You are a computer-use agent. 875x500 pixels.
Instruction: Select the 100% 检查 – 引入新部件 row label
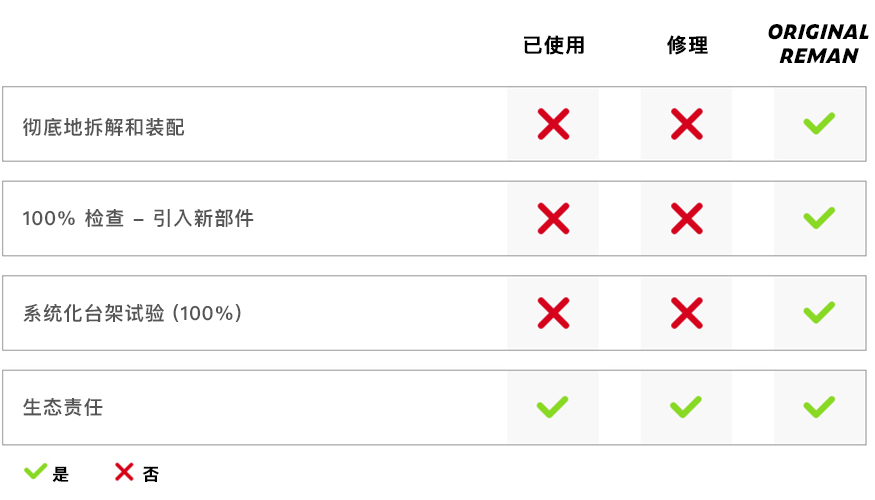(138, 219)
